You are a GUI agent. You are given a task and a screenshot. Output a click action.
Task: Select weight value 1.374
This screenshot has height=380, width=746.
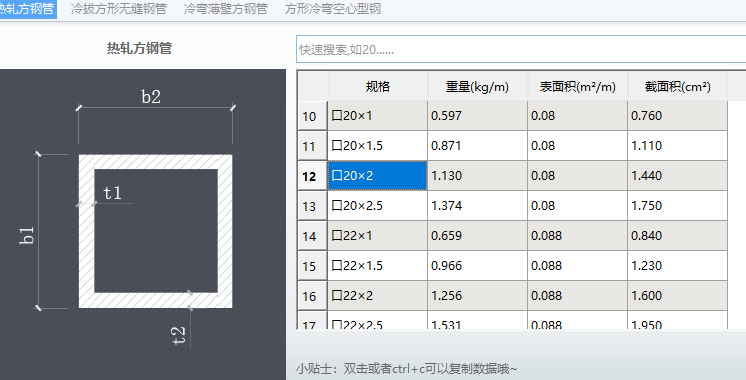point(478,205)
